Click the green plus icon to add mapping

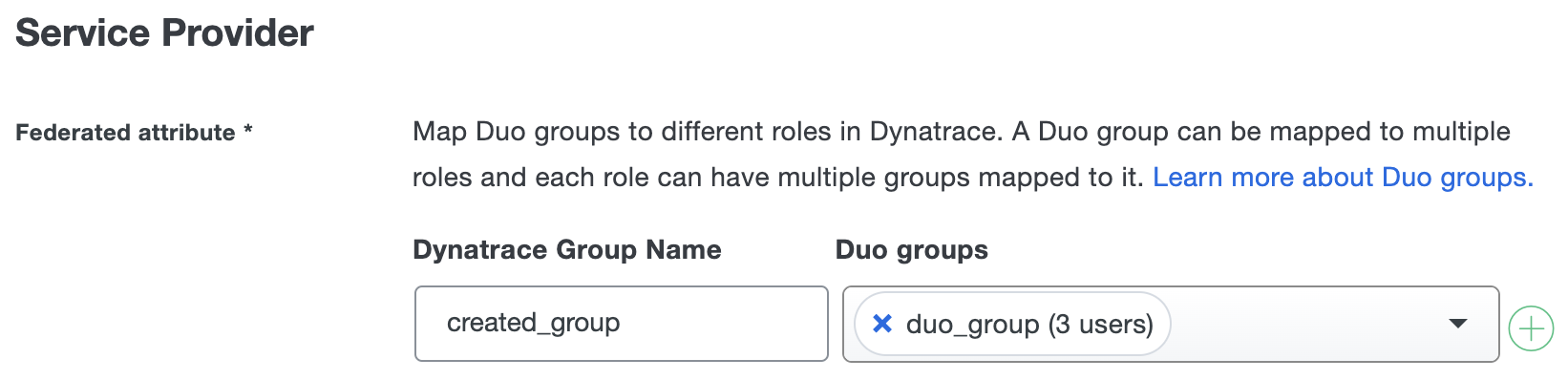[1531, 329]
